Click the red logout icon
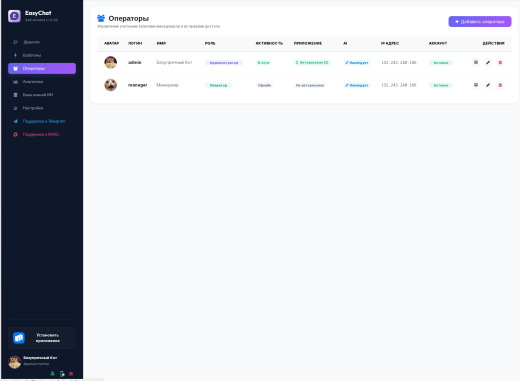Image resolution: width=520 pixels, height=381 pixels. (71, 374)
